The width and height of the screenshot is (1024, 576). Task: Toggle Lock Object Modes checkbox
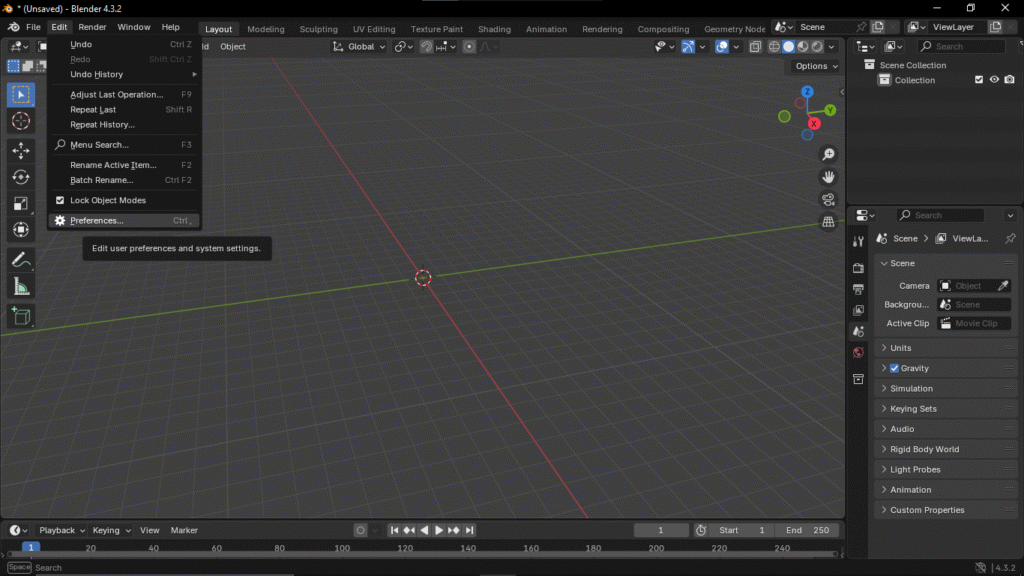coord(60,200)
